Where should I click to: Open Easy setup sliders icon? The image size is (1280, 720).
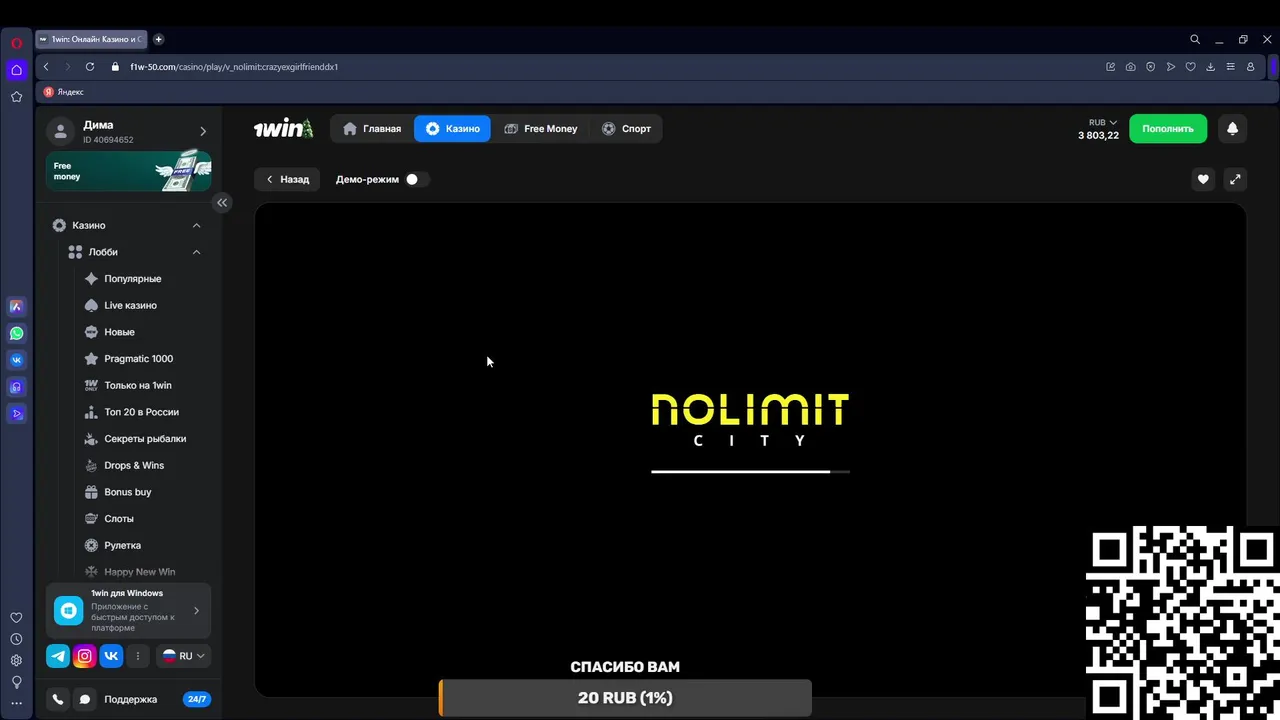[1230, 67]
